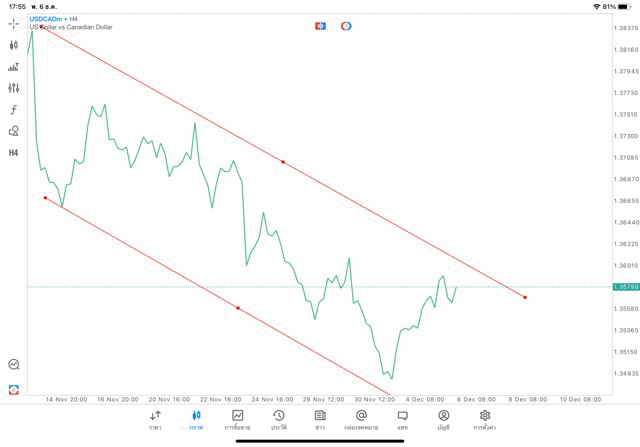Screen dimensions: 640x447
Task: Tap the red-blue circular icon at chart top
Action: point(346,26)
